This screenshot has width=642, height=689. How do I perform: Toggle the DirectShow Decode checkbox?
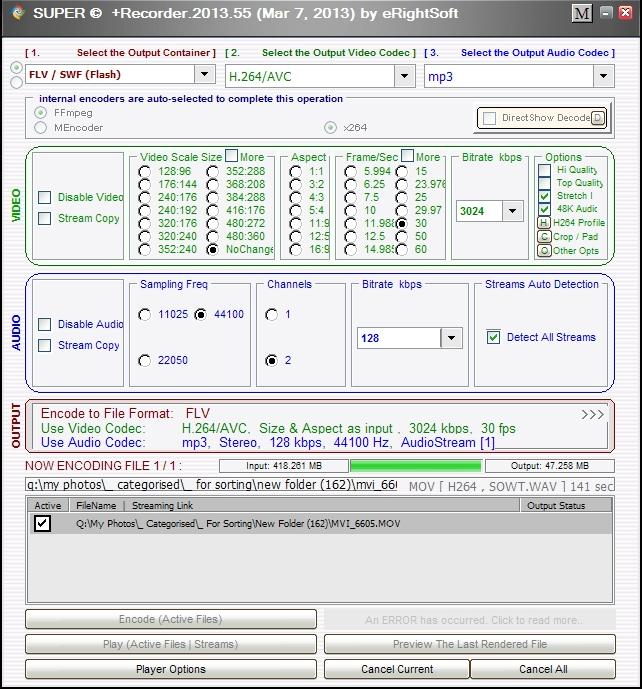pyautogui.click(x=489, y=118)
